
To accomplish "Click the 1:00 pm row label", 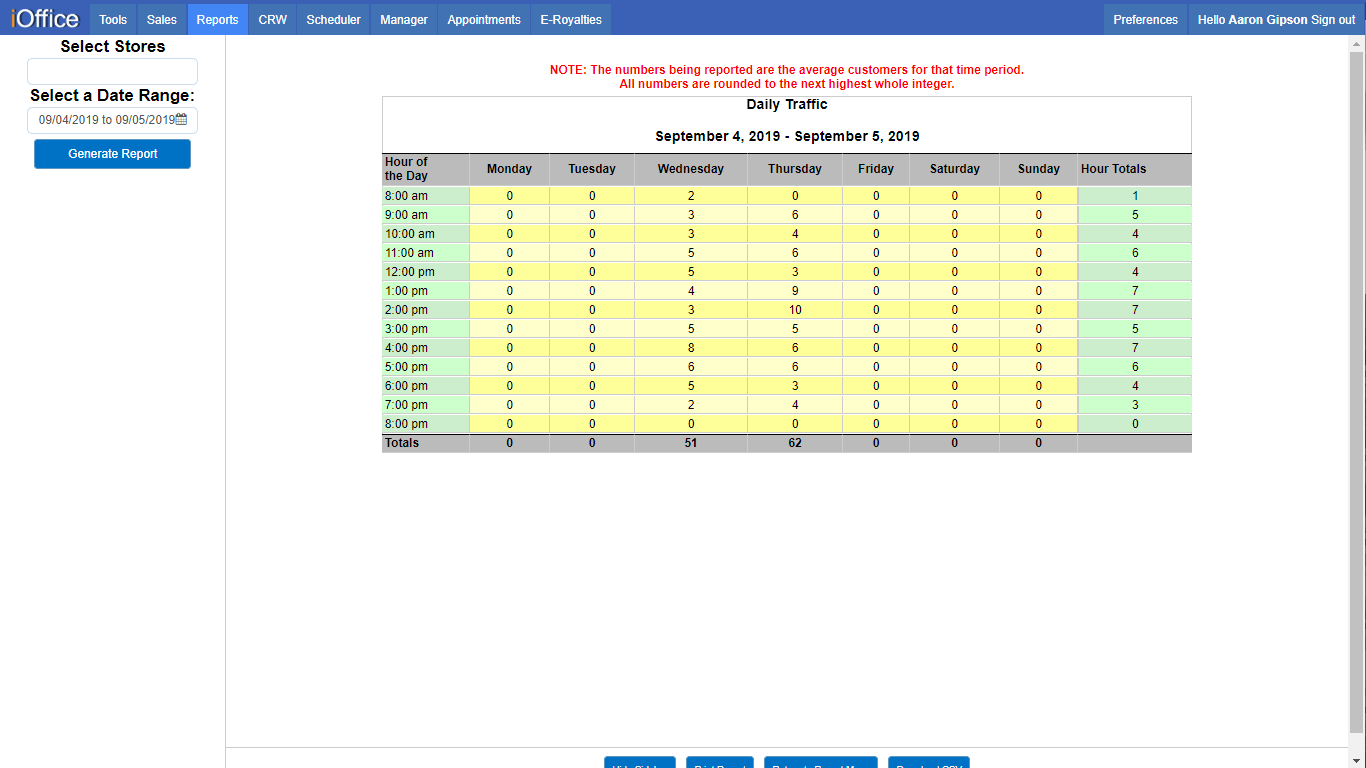I will point(426,291).
